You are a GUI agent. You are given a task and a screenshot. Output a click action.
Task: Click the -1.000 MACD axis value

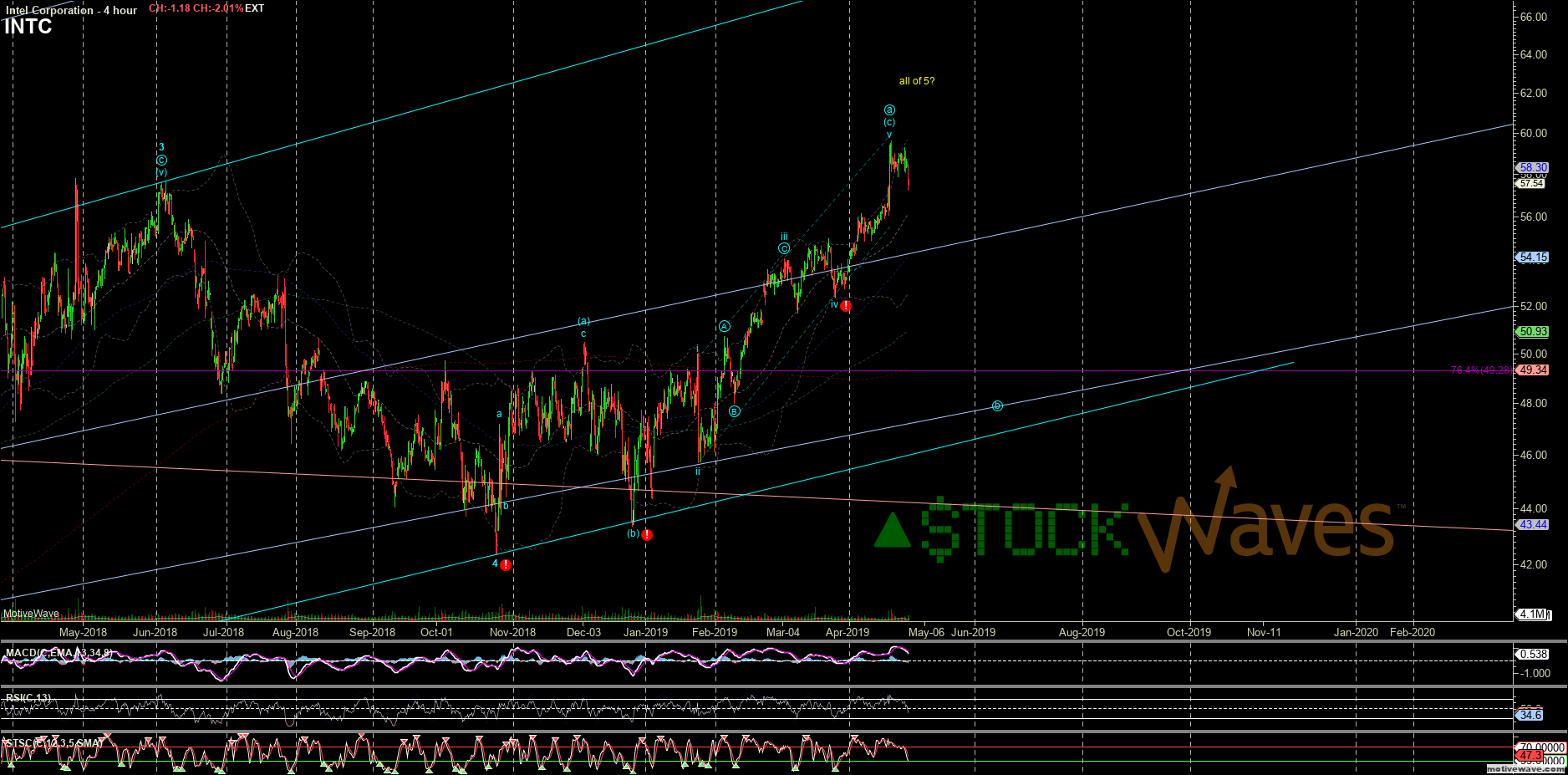tap(1535, 673)
